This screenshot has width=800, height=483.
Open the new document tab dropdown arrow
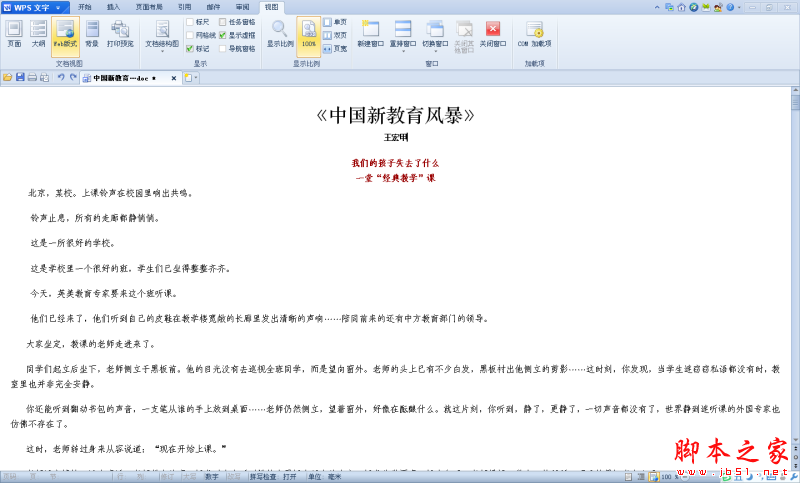coord(196,78)
